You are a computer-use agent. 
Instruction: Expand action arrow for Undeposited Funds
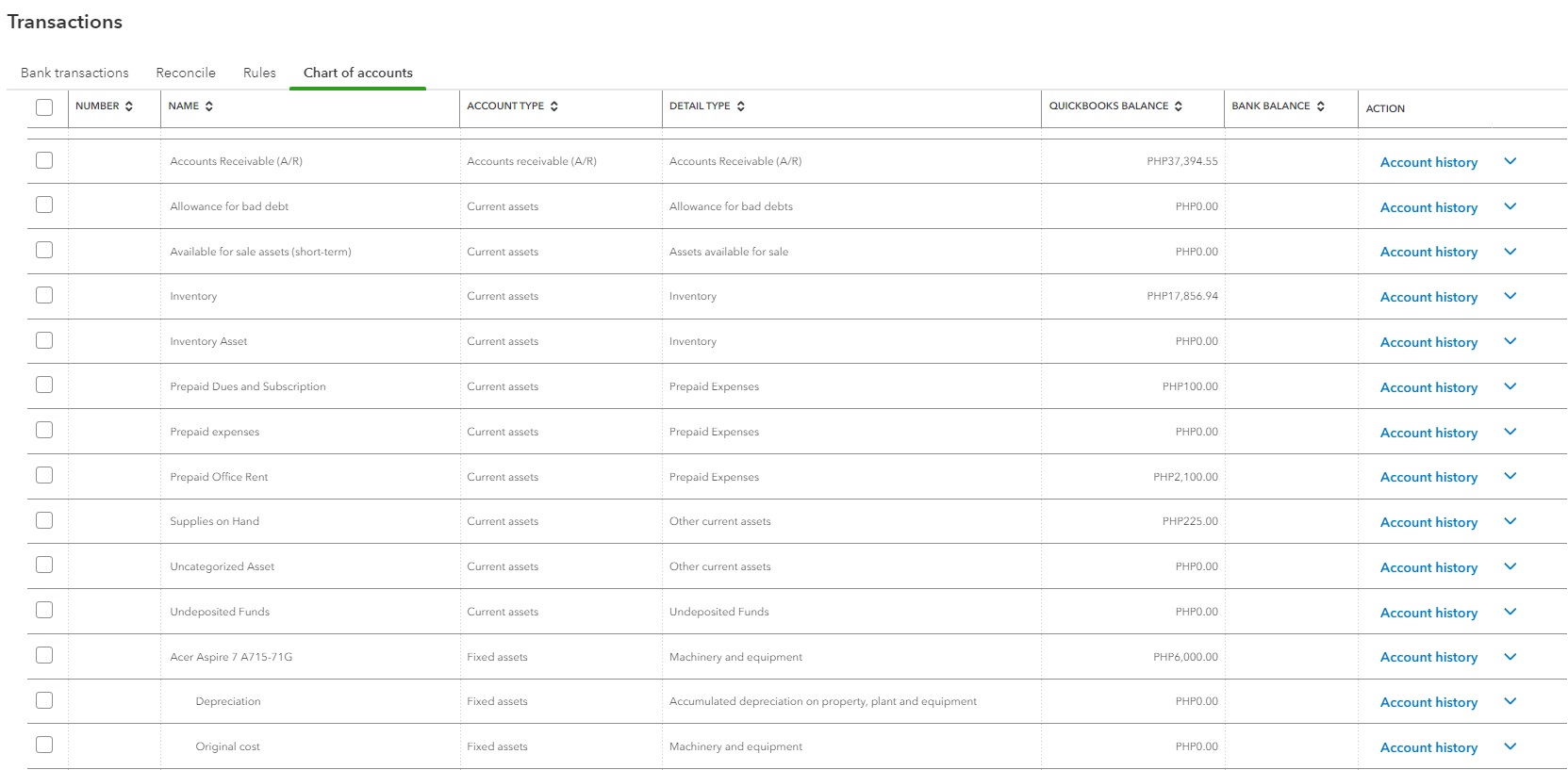pos(1510,612)
